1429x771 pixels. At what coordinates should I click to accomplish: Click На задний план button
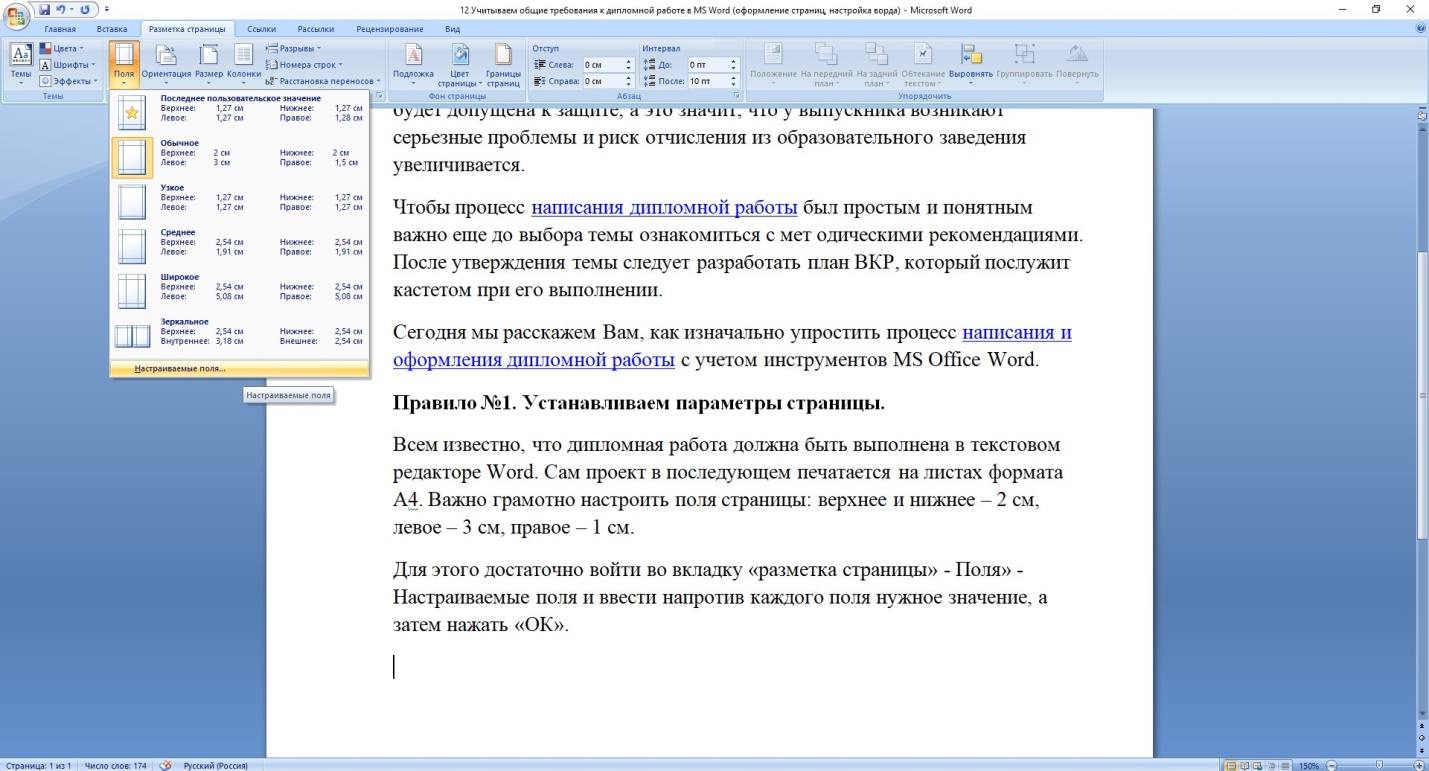tap(875, 64)
